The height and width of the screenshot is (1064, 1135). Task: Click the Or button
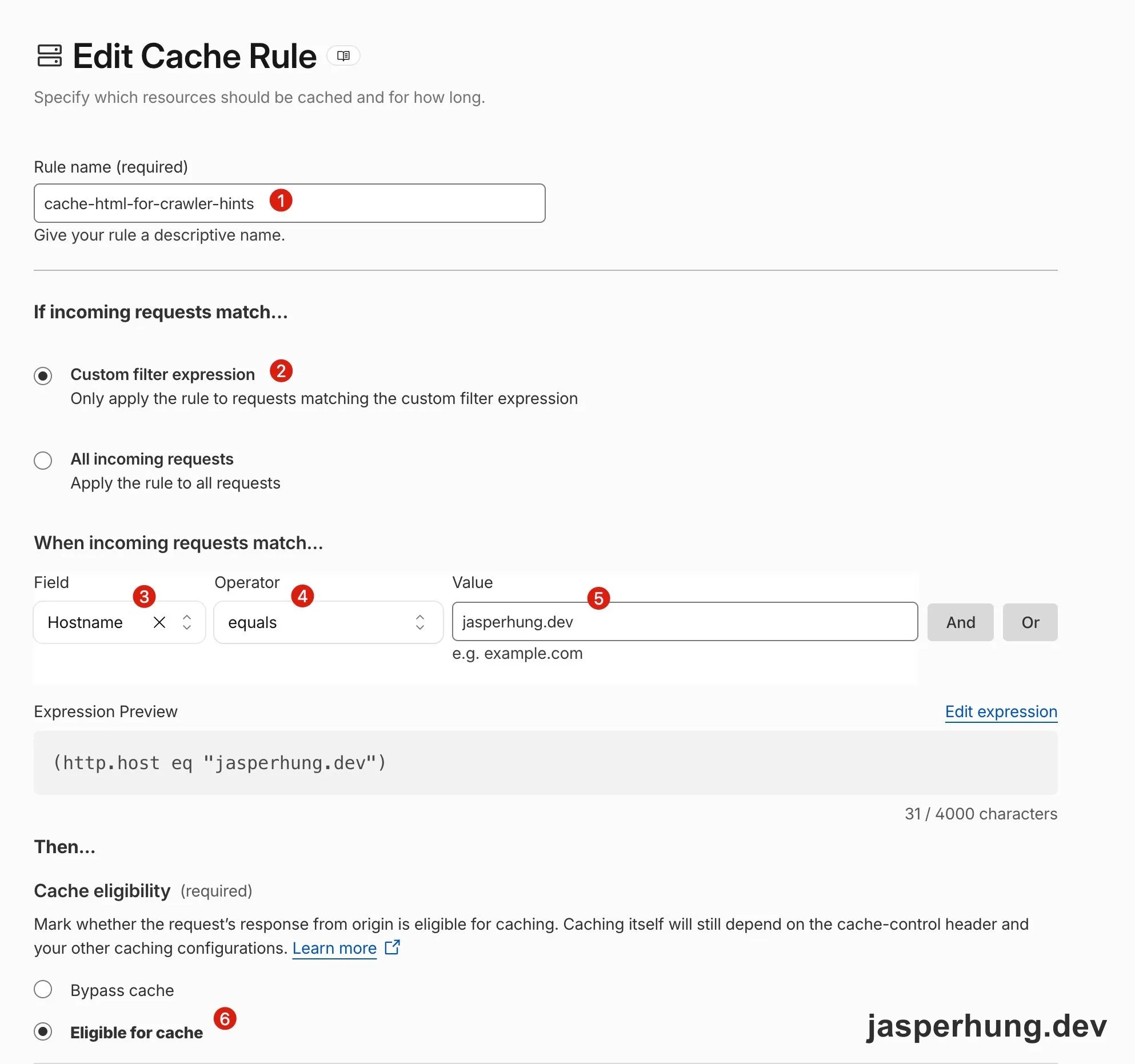coord(1030,622)
